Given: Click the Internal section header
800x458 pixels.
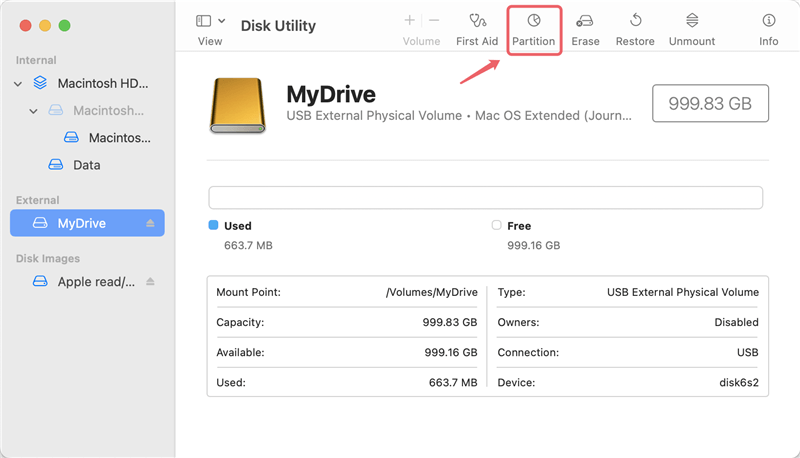Looking at the screenshot, I should point(36,60).
